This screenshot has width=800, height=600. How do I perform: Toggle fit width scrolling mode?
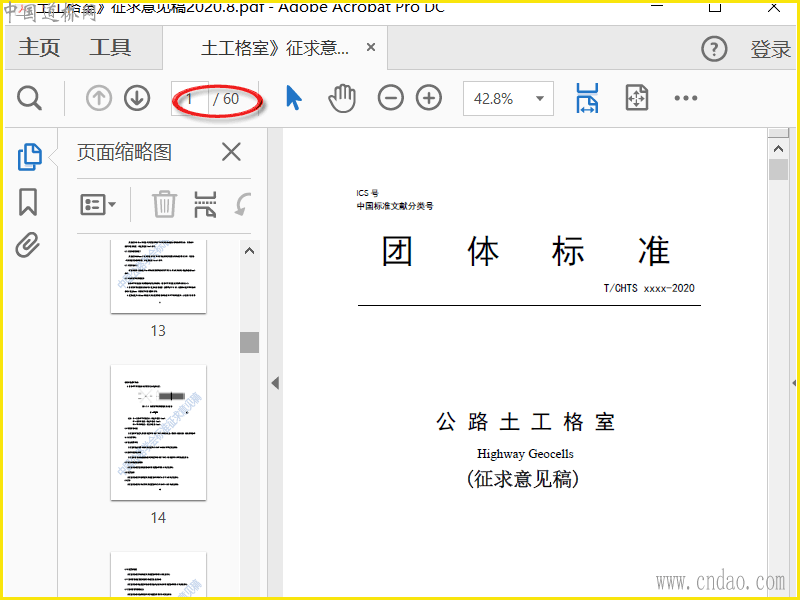(587, 98)
